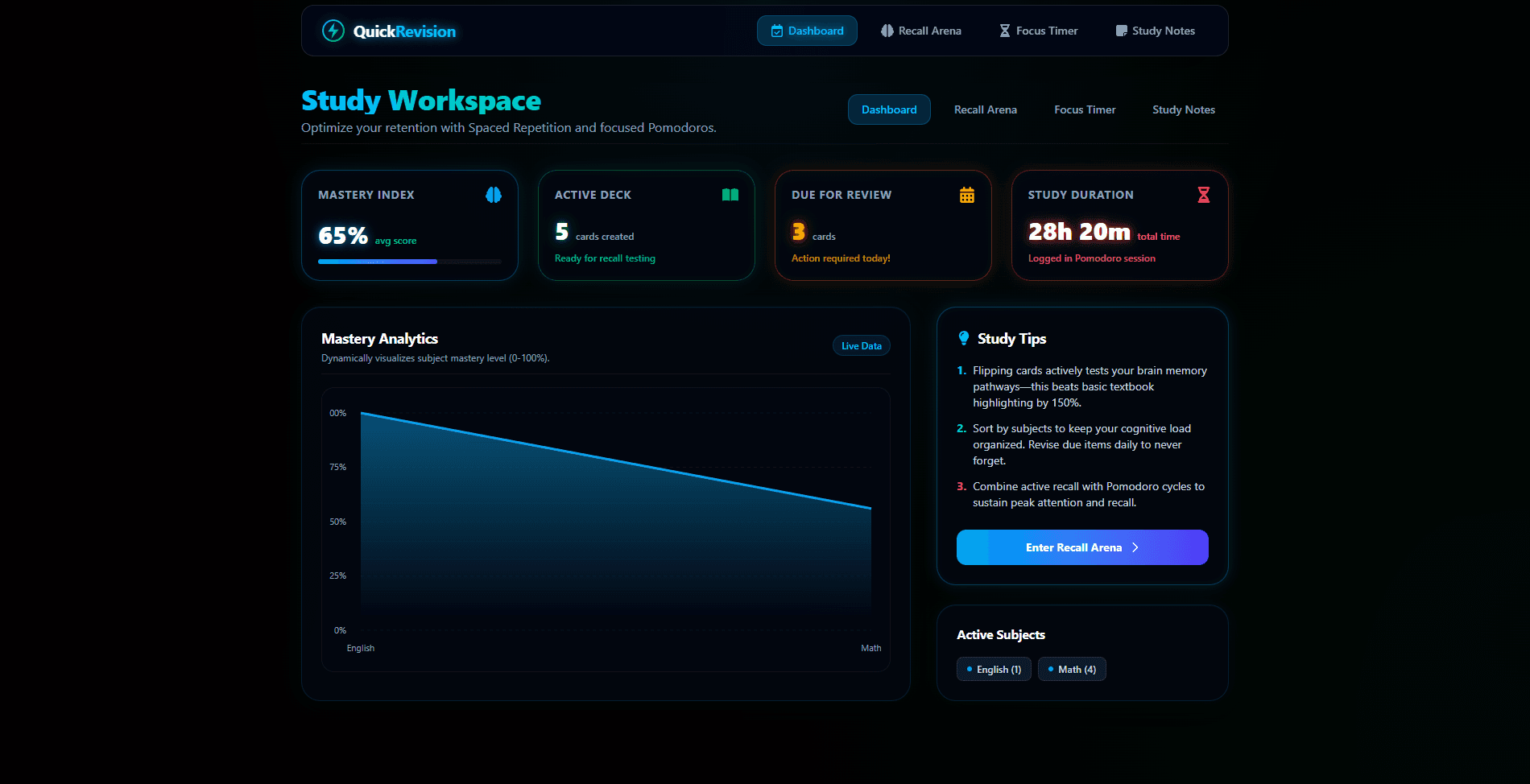Click the Live Data badge
The width and height of the screenshot is (1530, 784).
click(x=862, y=345)
